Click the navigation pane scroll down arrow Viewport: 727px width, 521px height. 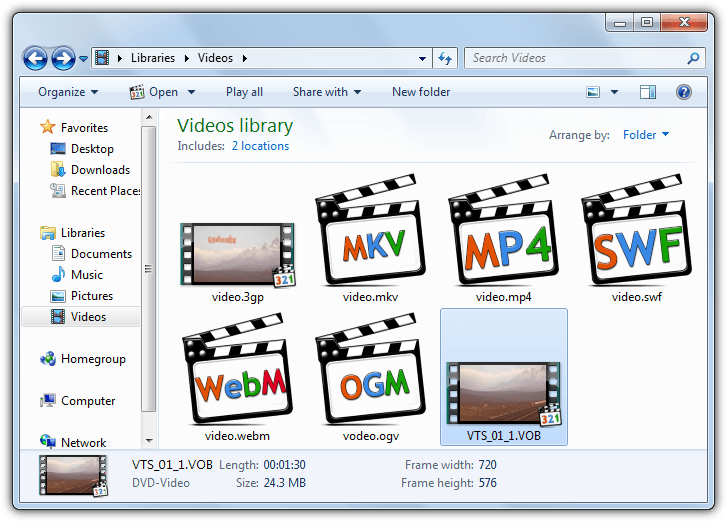pyautogui.click(x=149, y=441)
